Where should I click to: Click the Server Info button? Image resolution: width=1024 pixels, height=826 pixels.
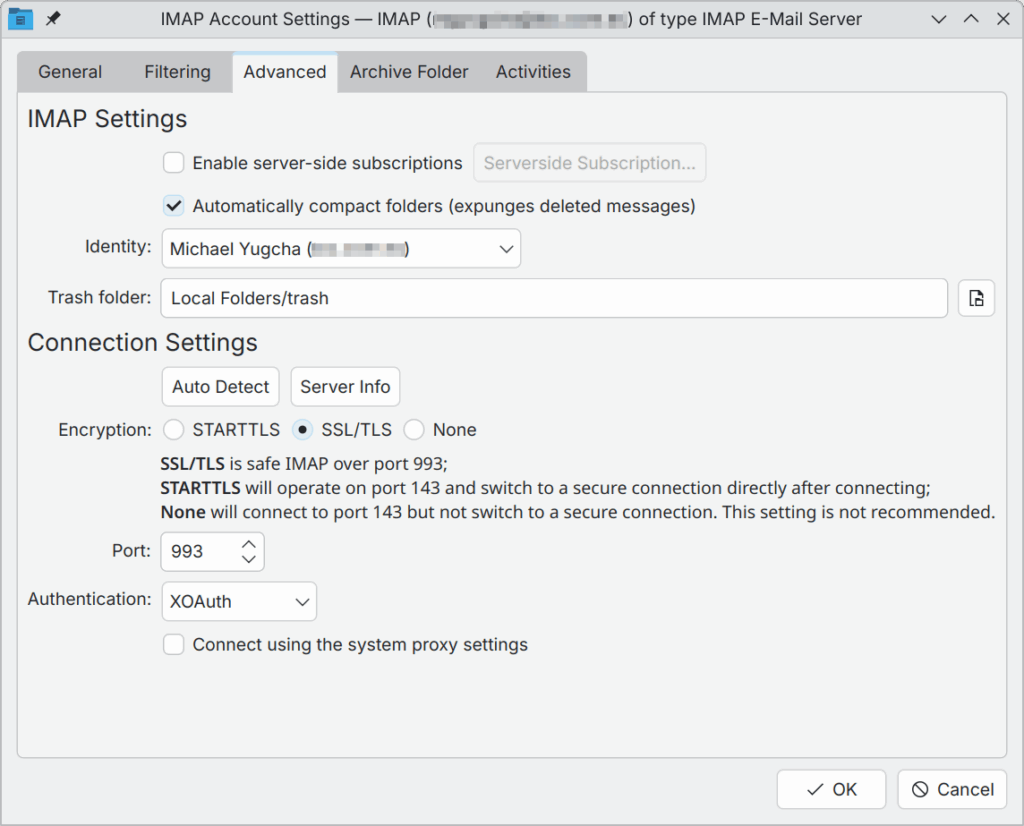[x=345, y=387]
